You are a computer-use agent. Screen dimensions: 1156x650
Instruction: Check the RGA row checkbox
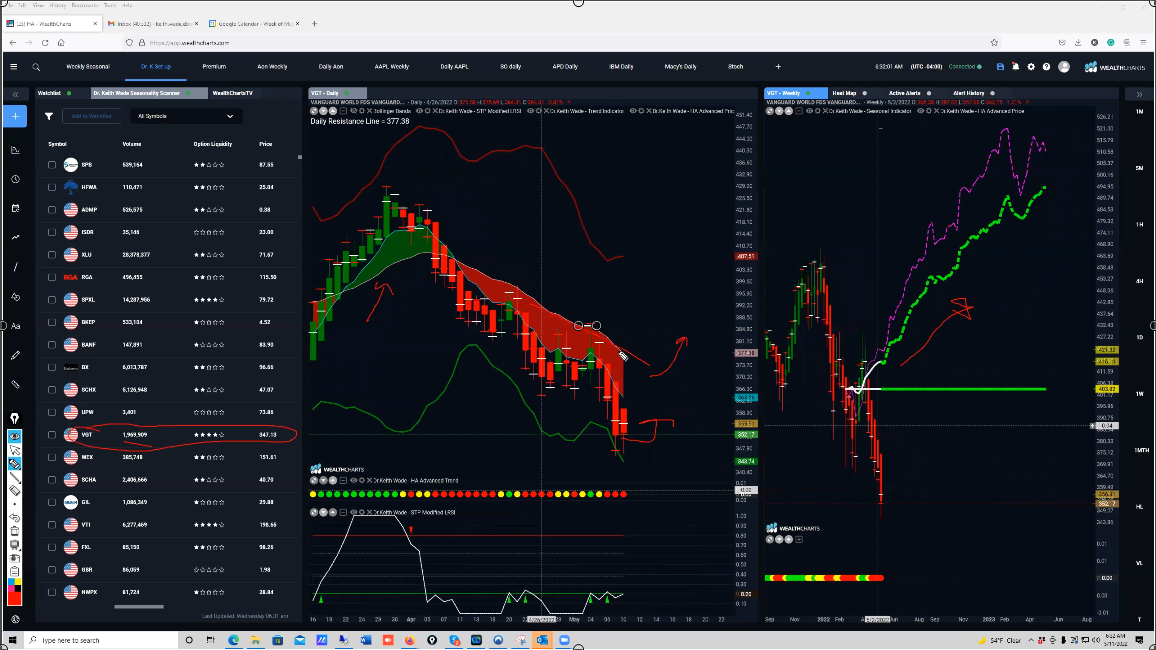pyautogui.click(x=52, y=277)
